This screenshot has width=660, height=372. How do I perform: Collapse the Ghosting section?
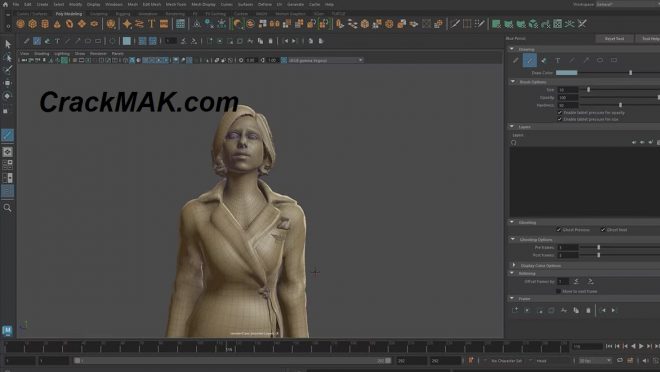(x=512, y=222)
